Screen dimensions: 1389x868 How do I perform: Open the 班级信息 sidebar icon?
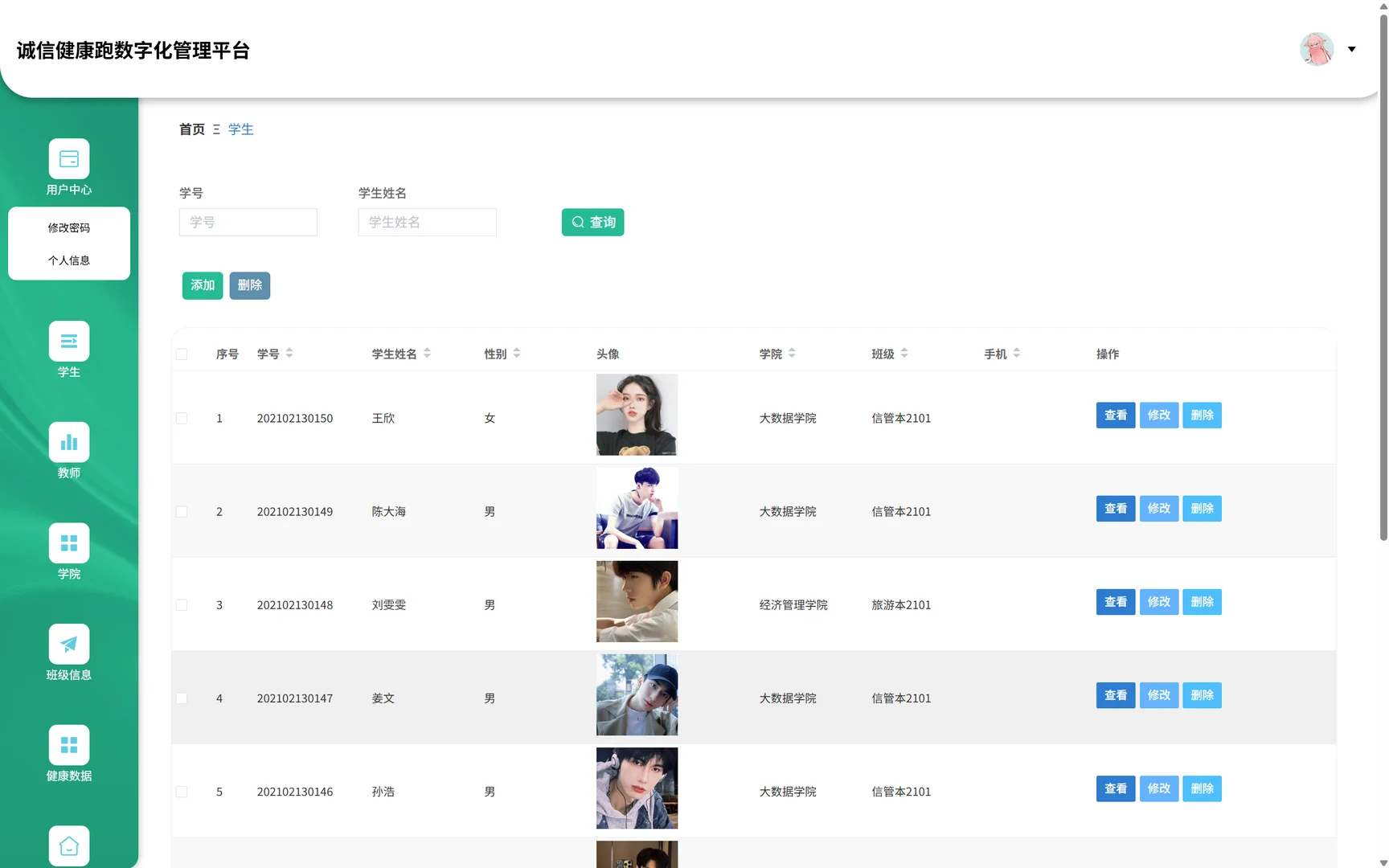tap(69, 645)
